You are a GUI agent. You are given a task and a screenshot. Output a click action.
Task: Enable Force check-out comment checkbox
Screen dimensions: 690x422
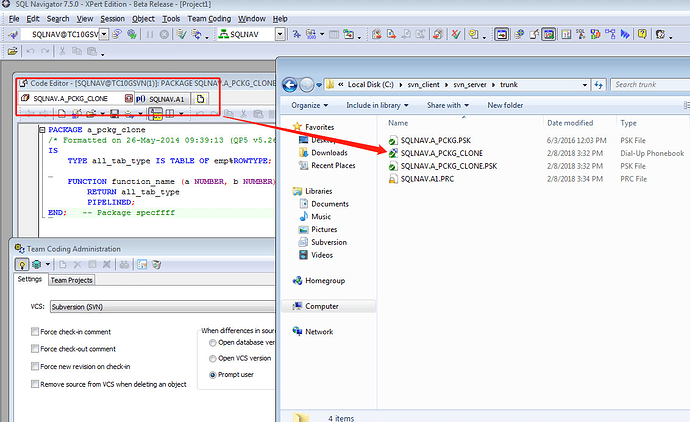[35, 349]
